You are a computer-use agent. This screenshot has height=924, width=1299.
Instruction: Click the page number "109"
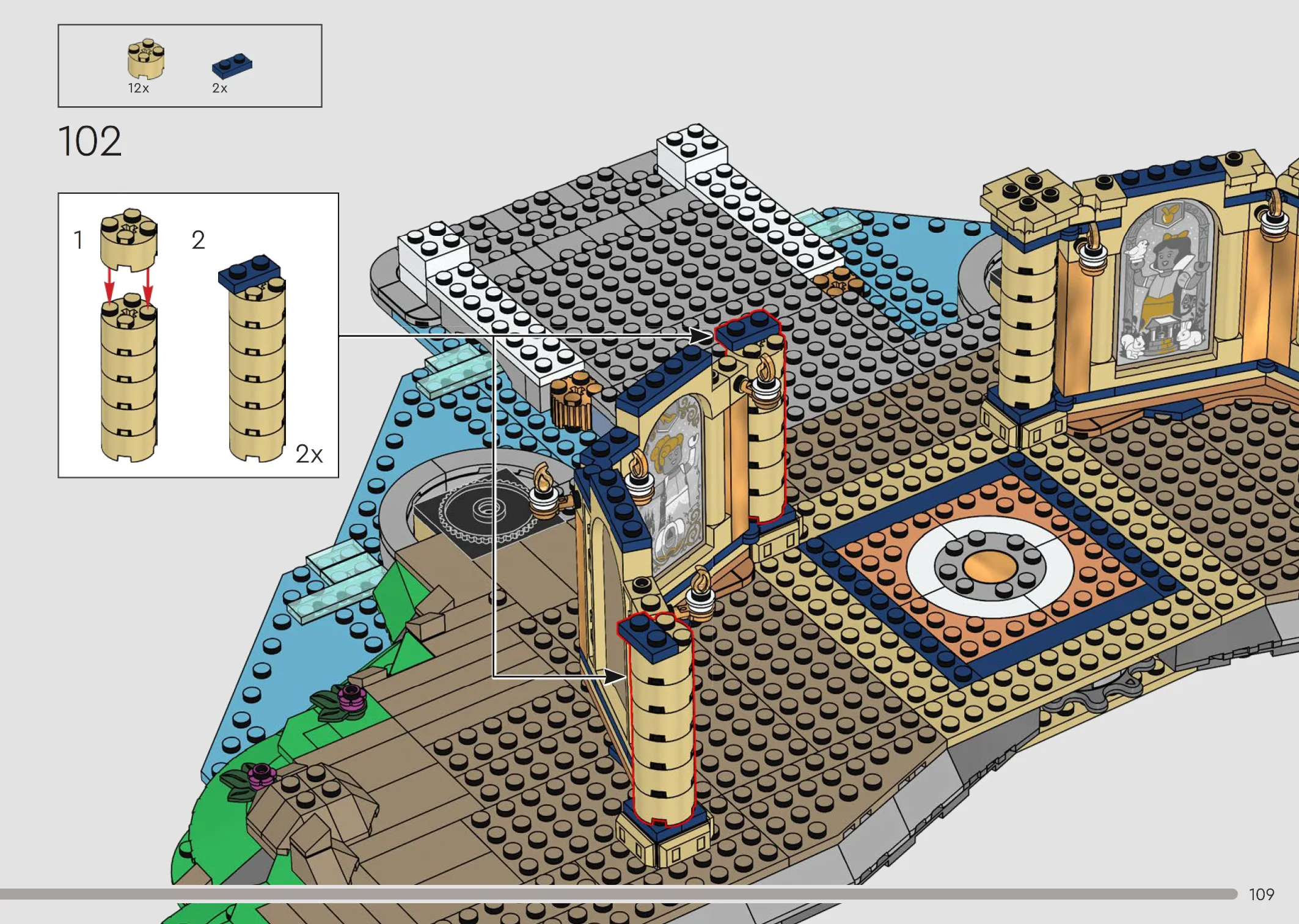click(x=1261, y=895)
